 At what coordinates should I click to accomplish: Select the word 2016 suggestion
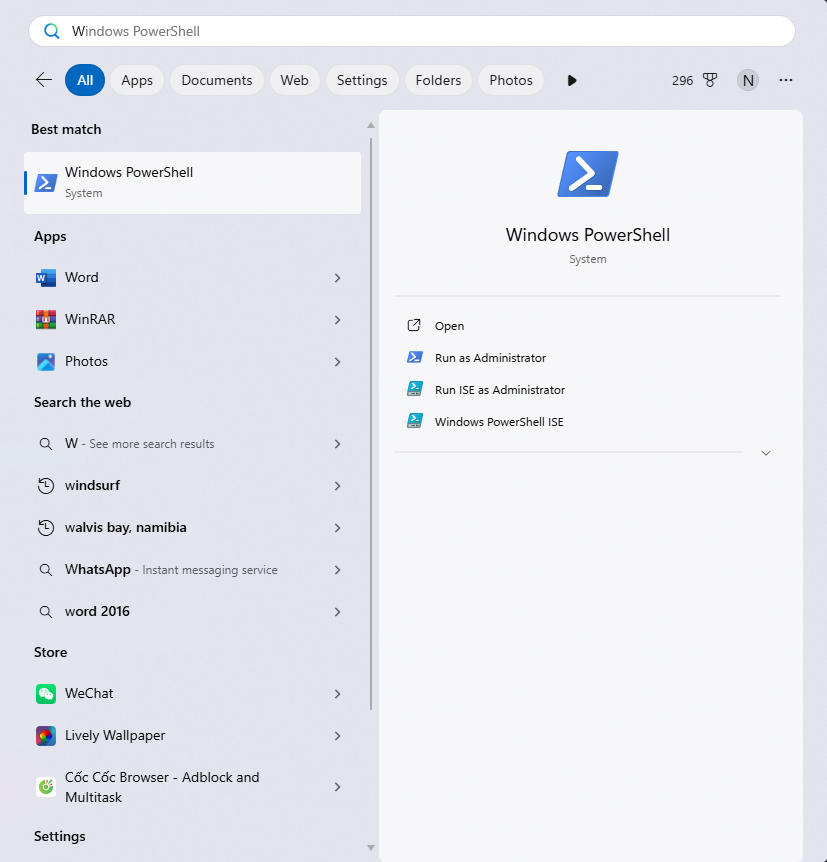click(192, 612)
